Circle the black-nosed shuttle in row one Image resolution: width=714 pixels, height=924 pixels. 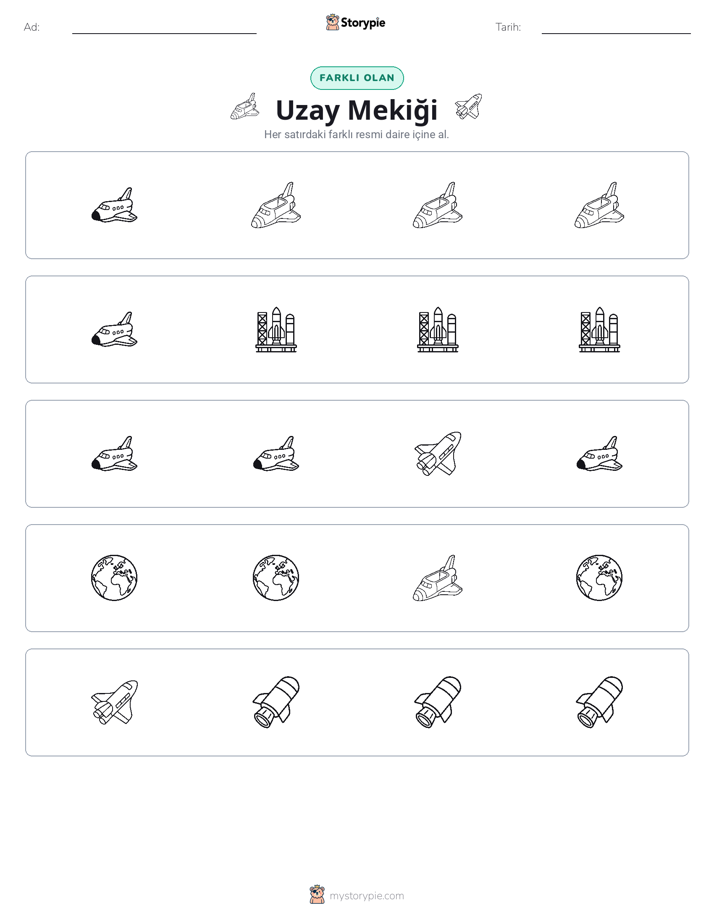114,205
